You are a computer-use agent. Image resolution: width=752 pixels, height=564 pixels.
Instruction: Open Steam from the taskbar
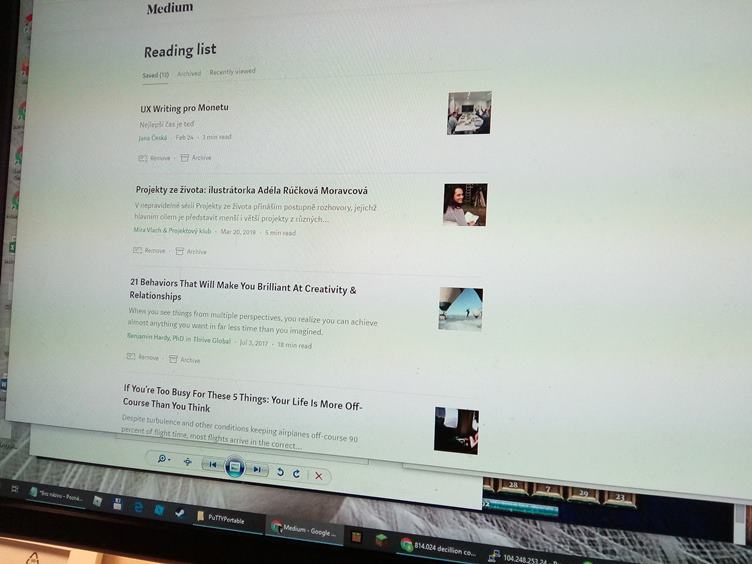point(180,513)
